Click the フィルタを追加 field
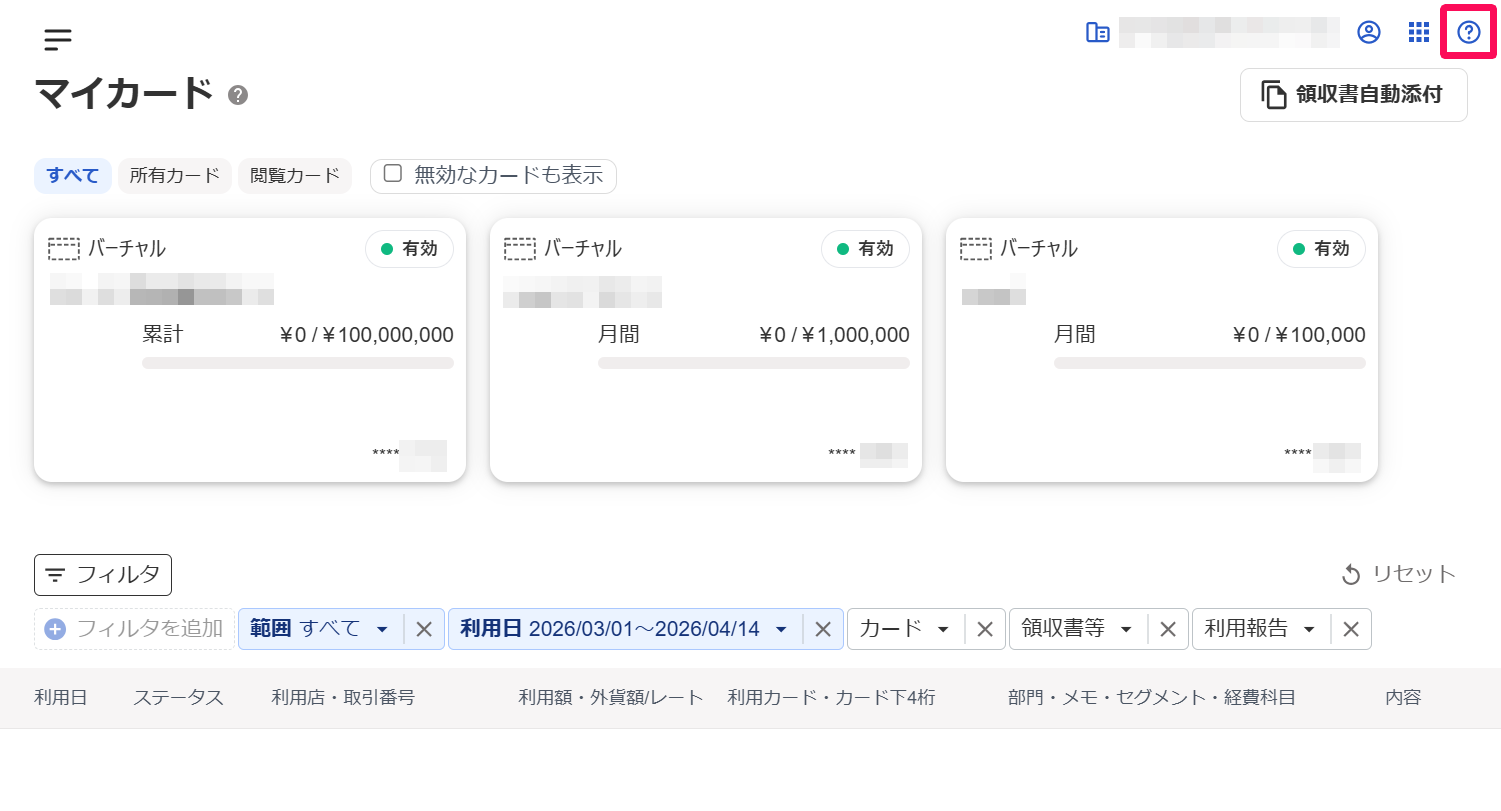1501x811 pixels. pos(134,629)
